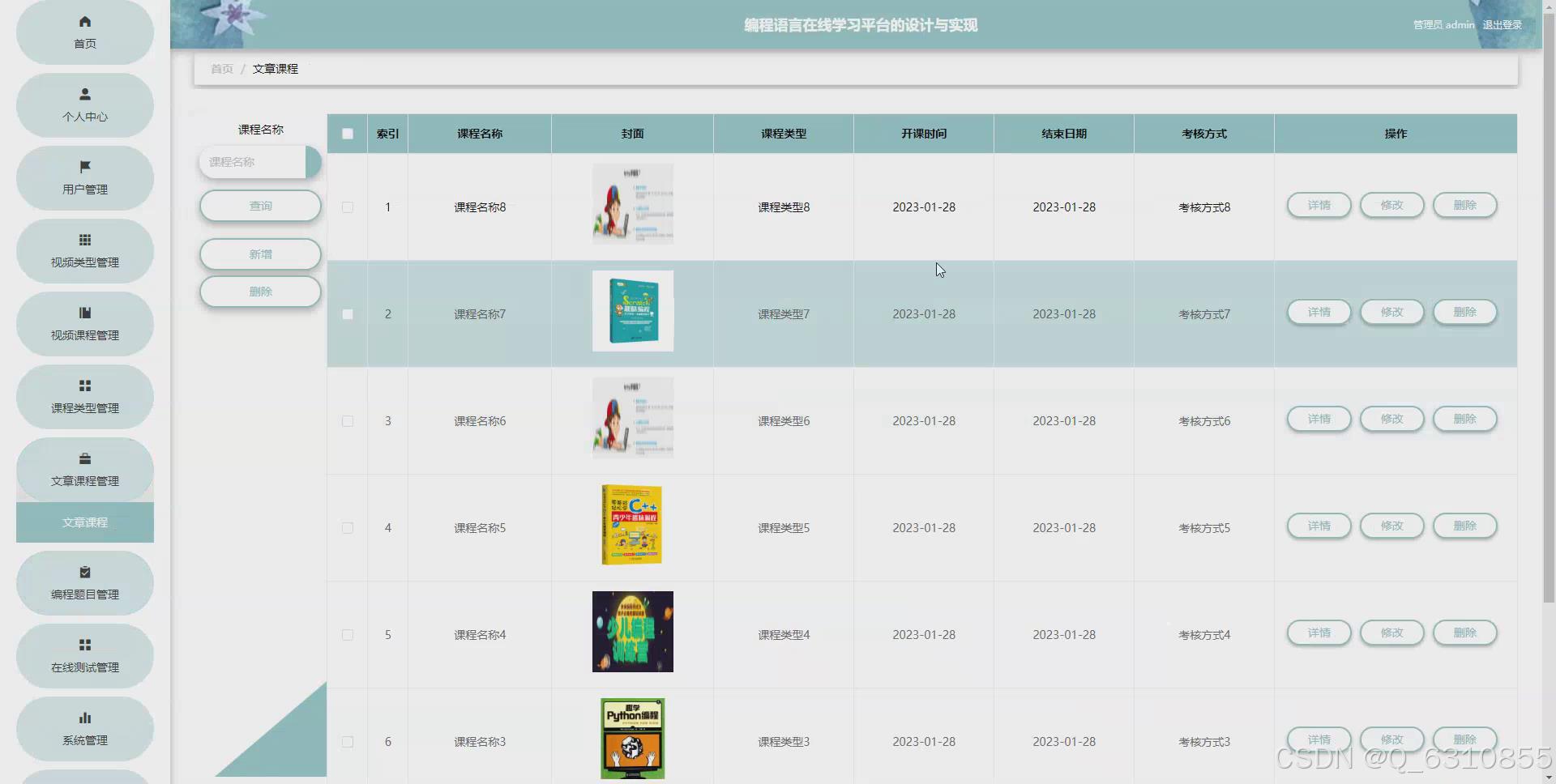The width and height of the screenshot is (1556, 784).
Task: Click 修改 for 课程名称8
Action: tap(1391, 205)
